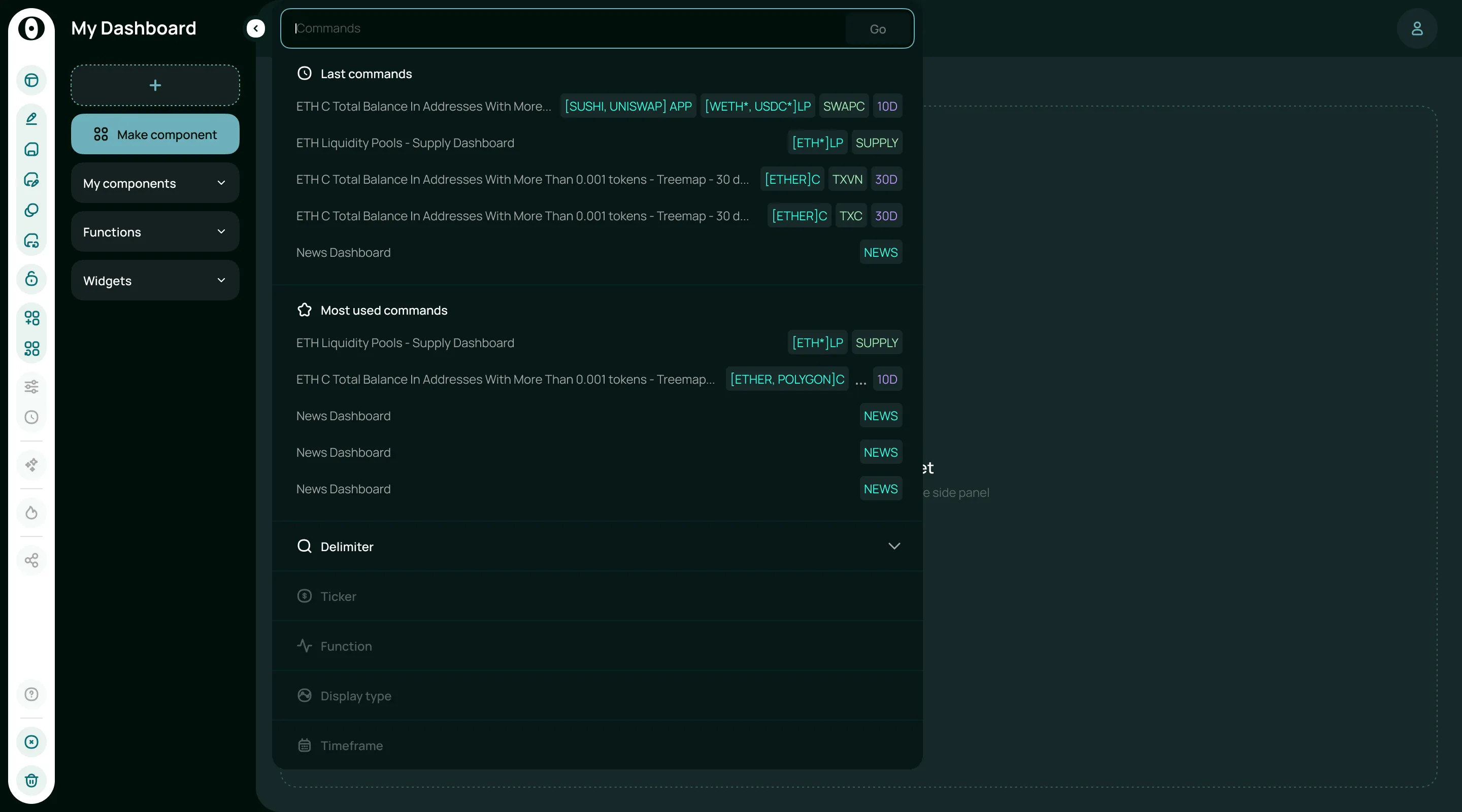
Task: Click the layout panel icon atop sidebar
Action: (31, 80)
